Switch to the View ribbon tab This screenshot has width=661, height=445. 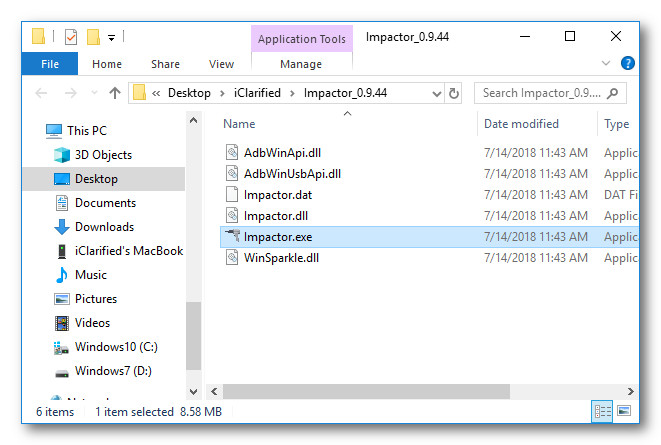pyautogui.click(x=222, y=64)
